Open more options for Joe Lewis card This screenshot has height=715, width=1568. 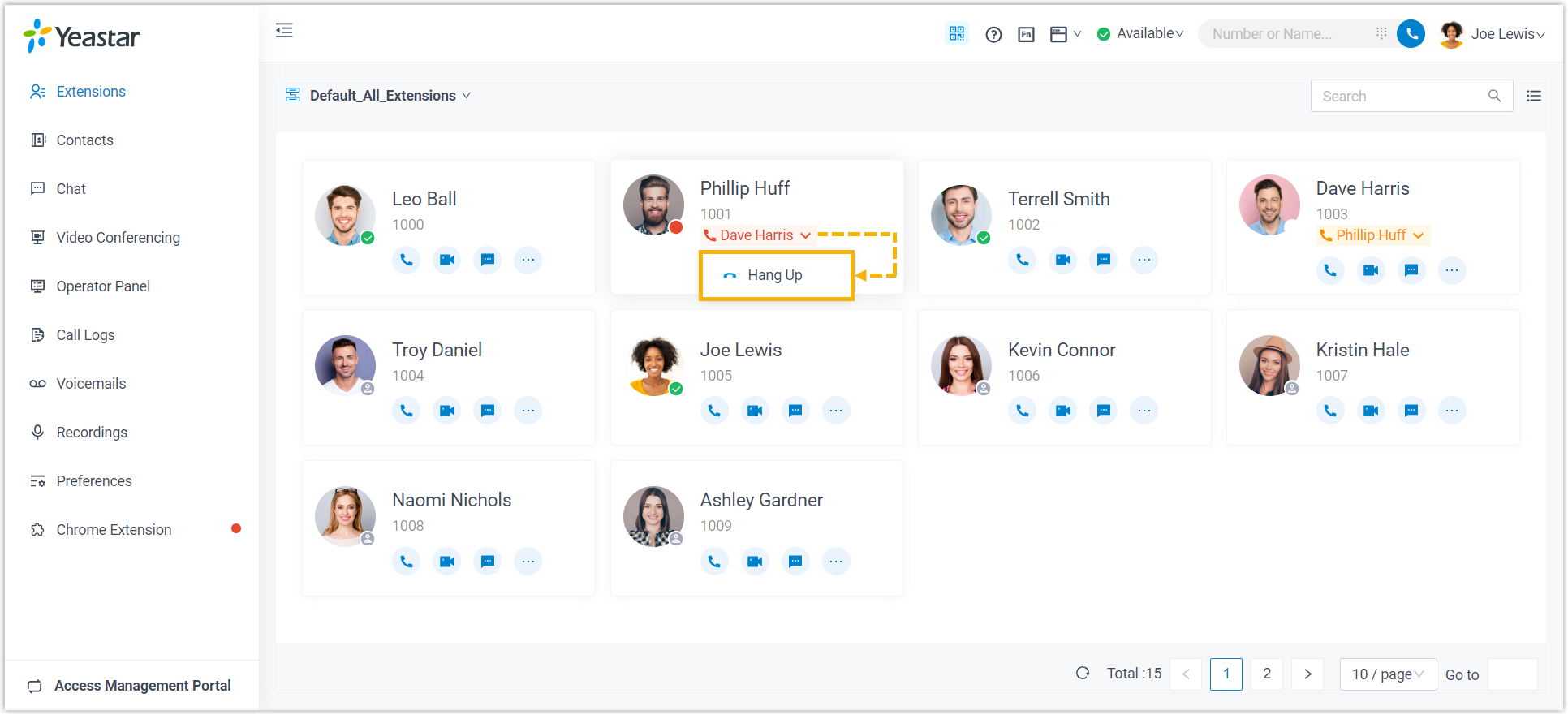tap(836, 411)
